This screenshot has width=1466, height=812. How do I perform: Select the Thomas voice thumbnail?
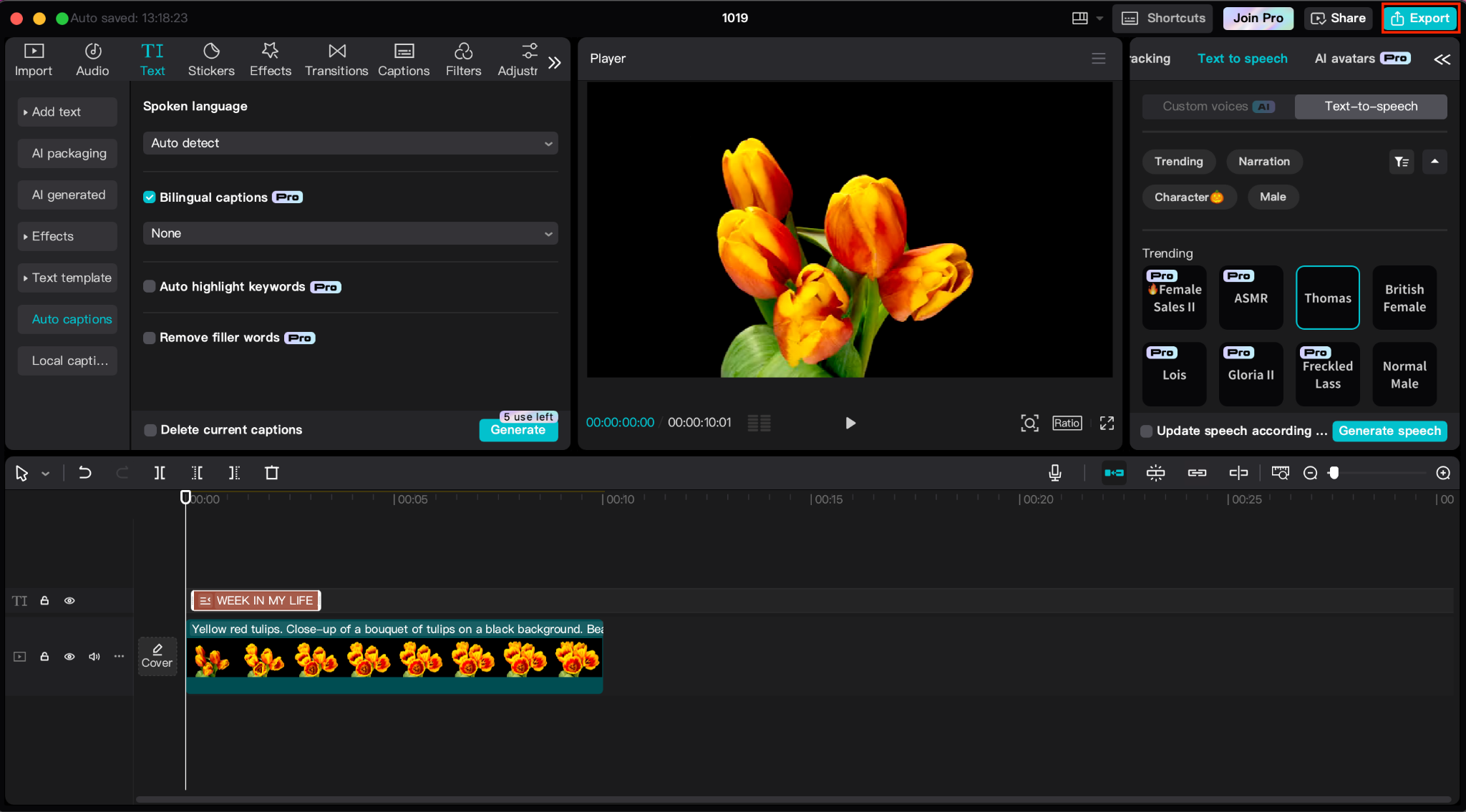tap(1326, 297)
